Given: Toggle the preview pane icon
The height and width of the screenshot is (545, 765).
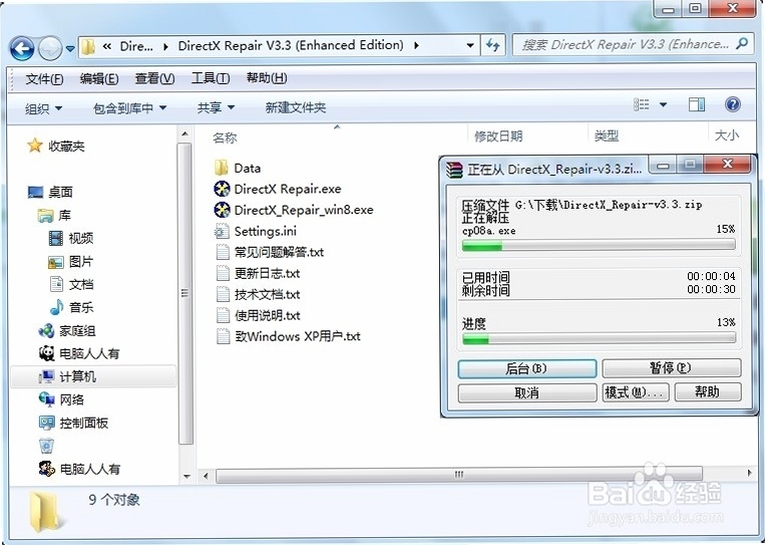Looking at the screenshot, I should (696, 104).
